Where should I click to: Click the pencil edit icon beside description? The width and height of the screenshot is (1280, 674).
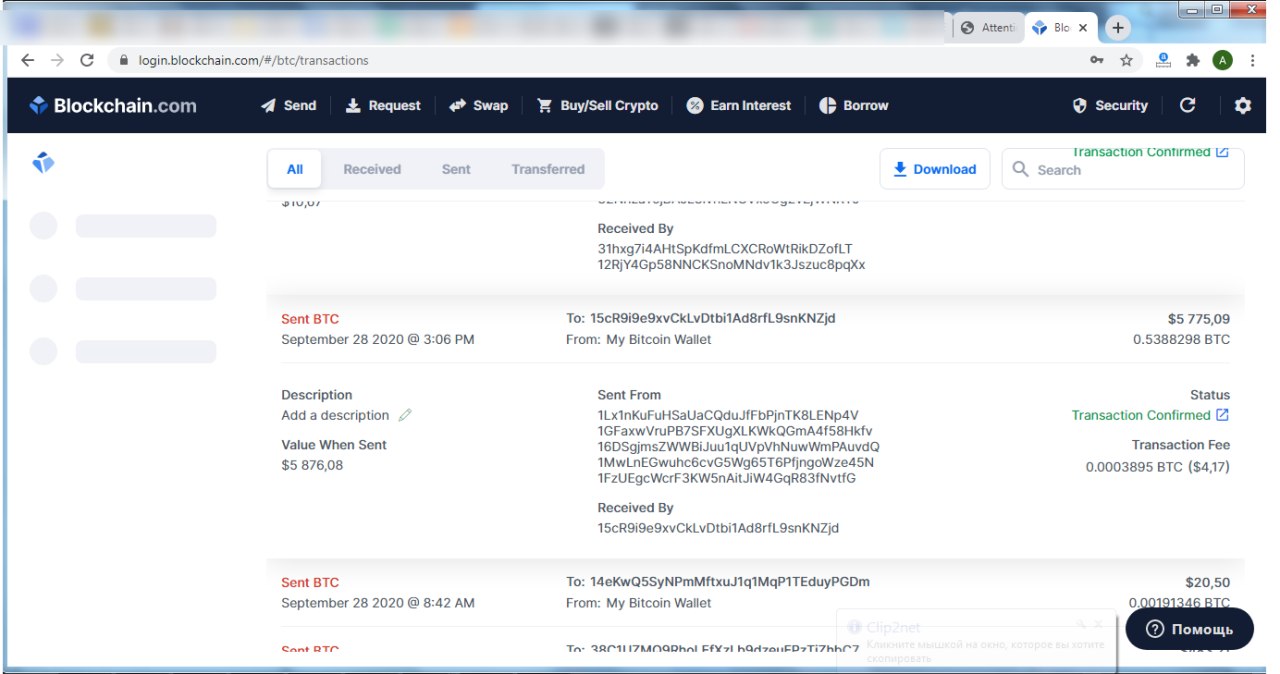(x=405, y=415)
